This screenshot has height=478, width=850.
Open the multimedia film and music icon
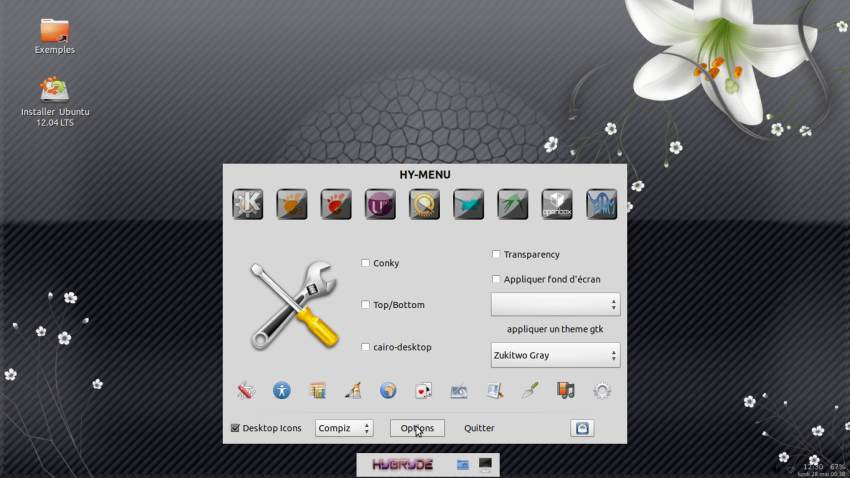pos(566,390)
